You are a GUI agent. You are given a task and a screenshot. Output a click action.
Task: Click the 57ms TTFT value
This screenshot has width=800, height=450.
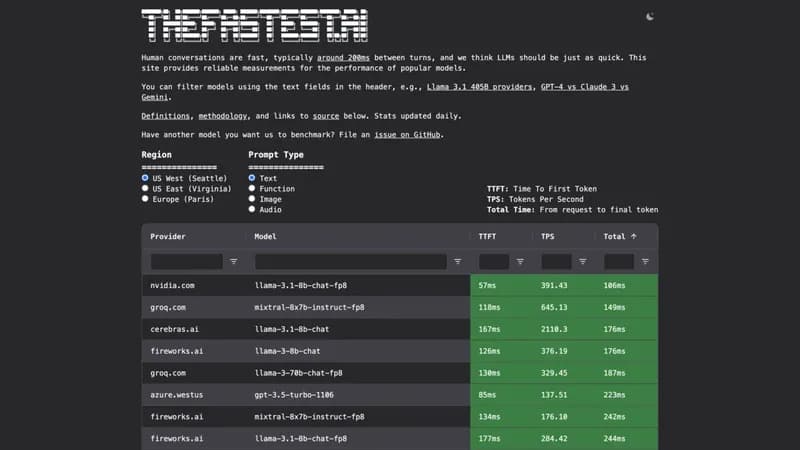click(x=487, y=285)
